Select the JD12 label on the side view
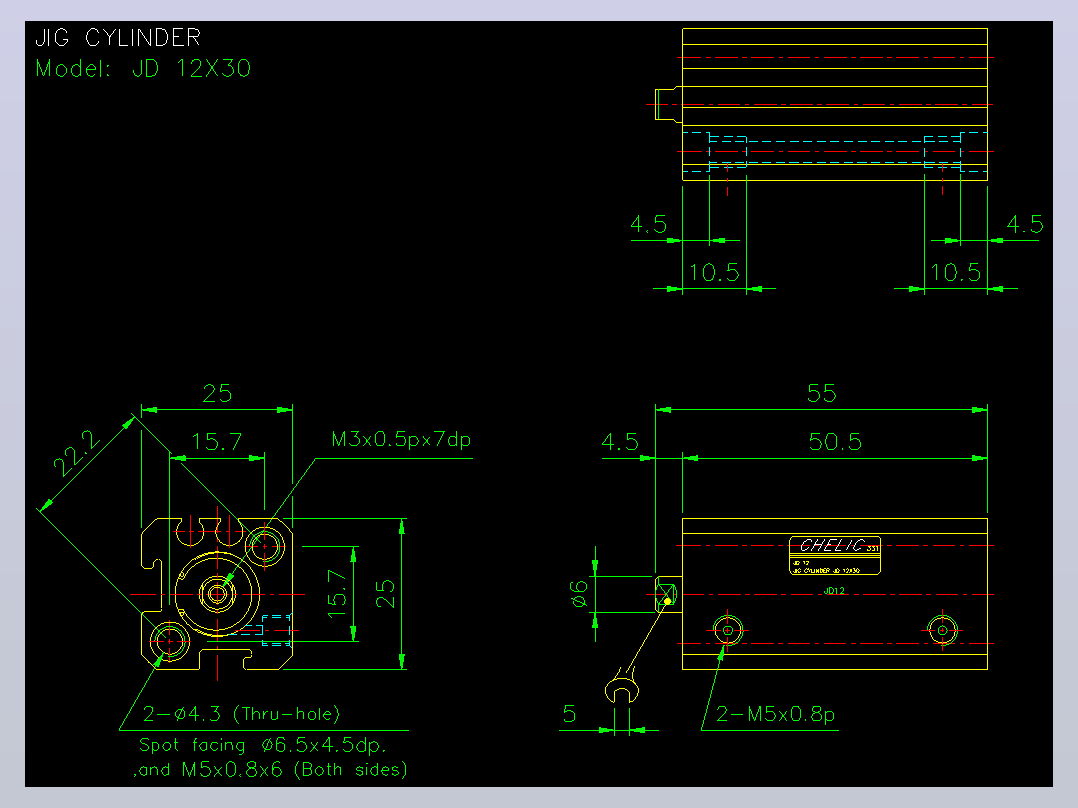Screen dimensions: 1078x808 coord(834,591)
